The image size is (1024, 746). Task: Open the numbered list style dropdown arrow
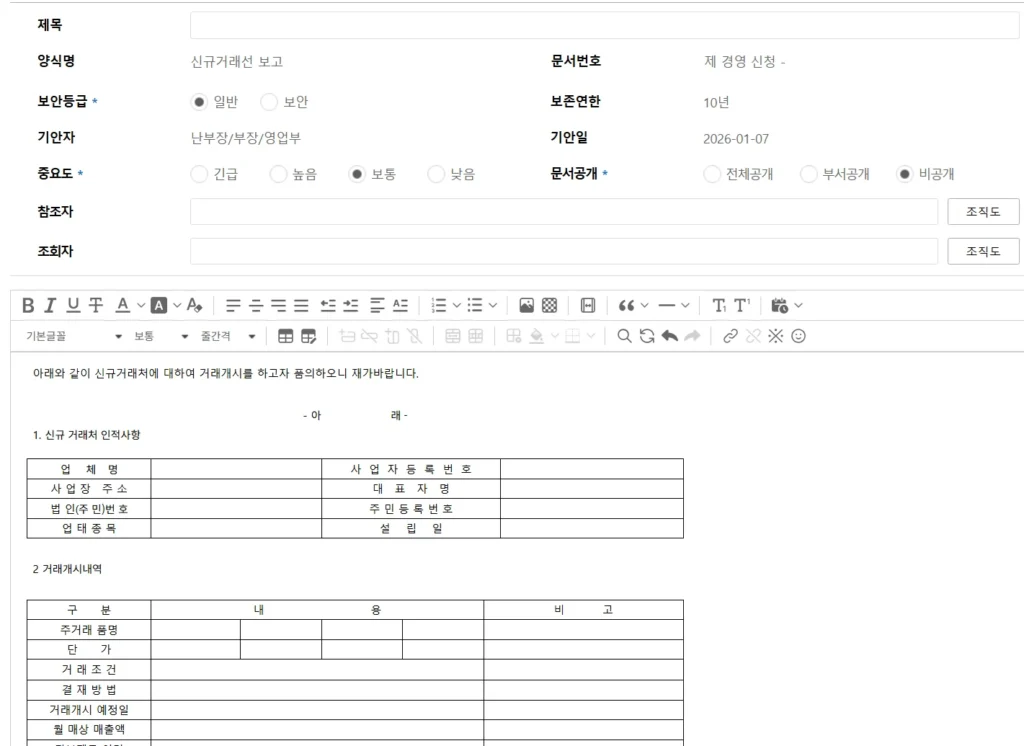[x=457, y=305]
